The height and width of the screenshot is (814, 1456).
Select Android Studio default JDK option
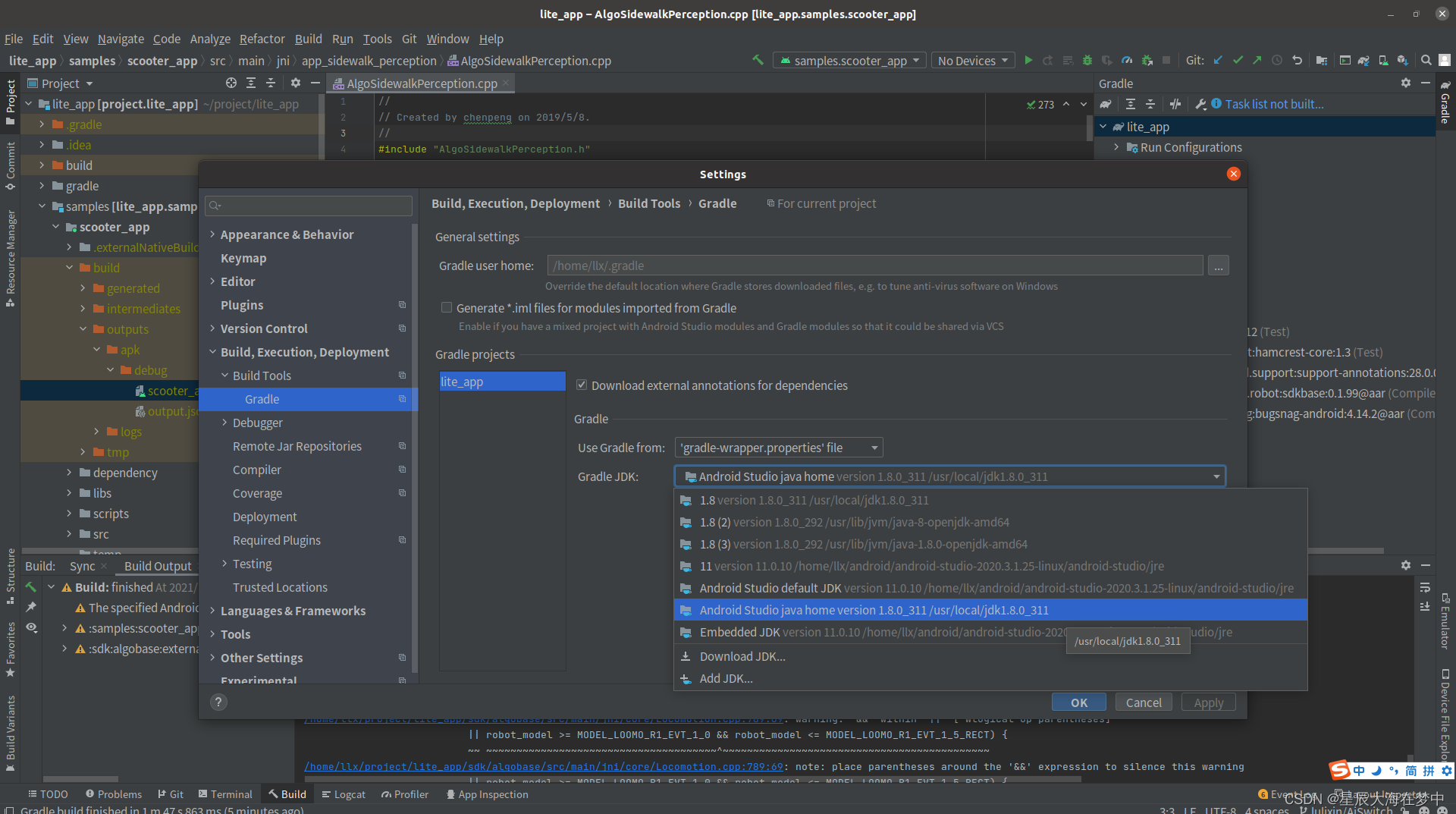click(x=990, y=588)
